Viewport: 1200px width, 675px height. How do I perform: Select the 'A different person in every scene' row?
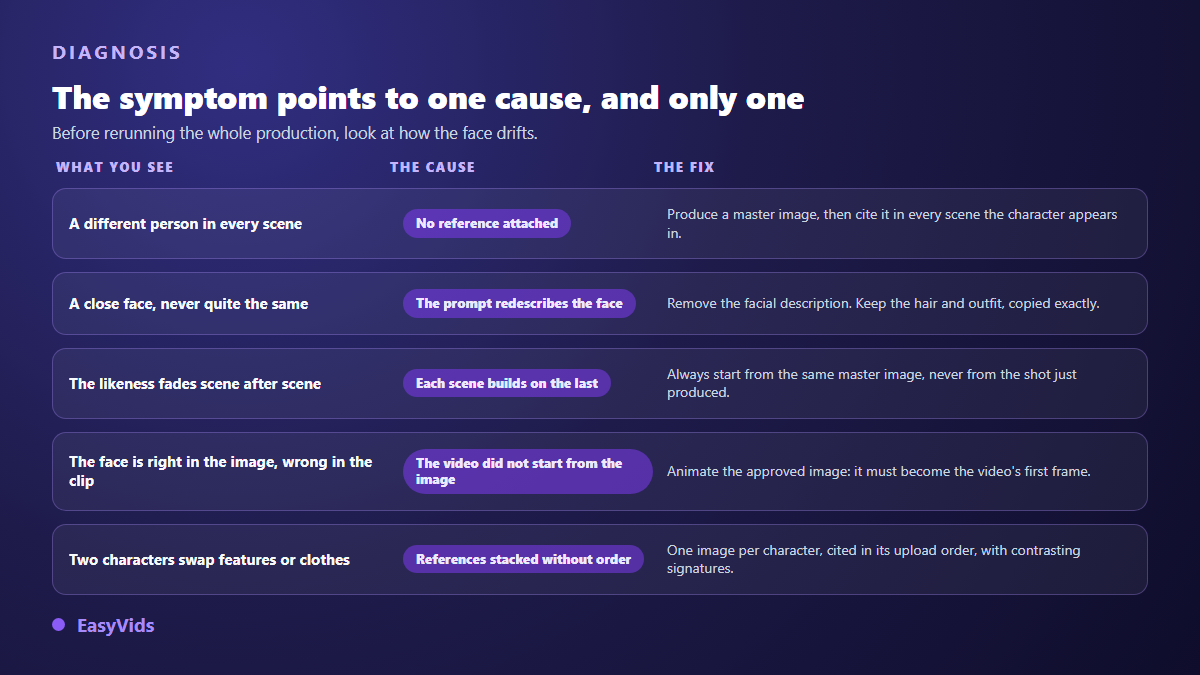click(600, 224)
